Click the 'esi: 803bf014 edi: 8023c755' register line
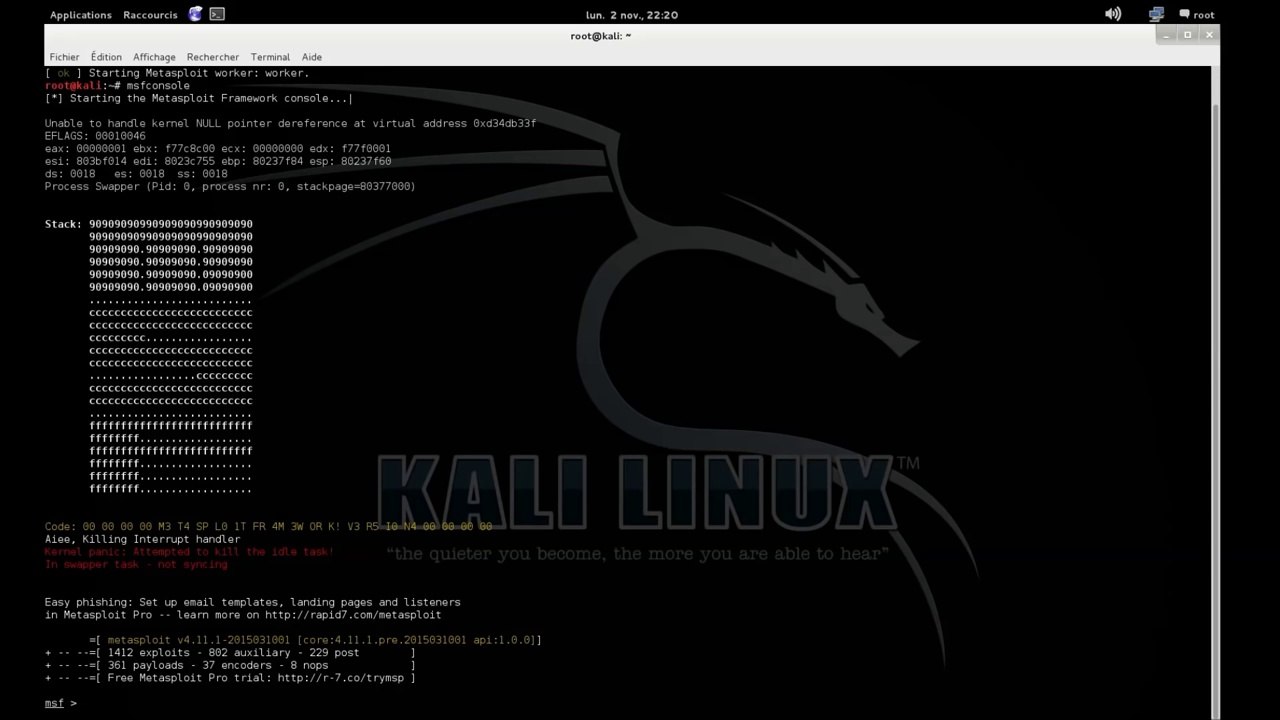 point(218,161)
